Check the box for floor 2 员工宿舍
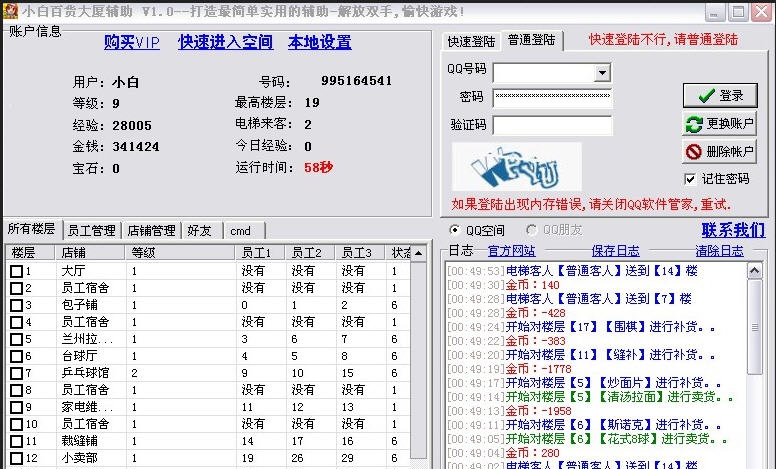Image resolution: width=776 pixels, height=469 pixels. pos(16,288)
